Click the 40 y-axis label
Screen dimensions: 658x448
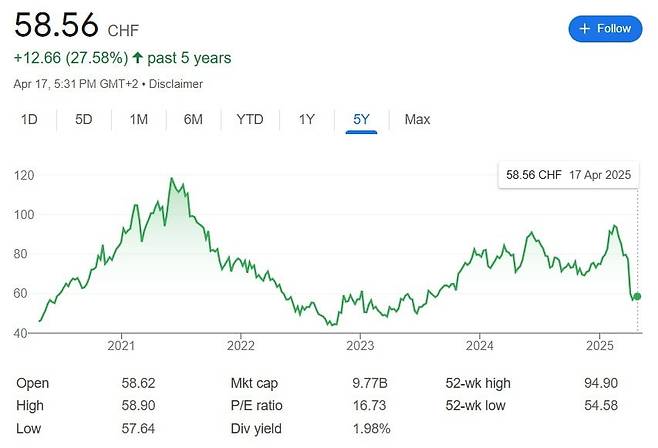coord(20,333)
